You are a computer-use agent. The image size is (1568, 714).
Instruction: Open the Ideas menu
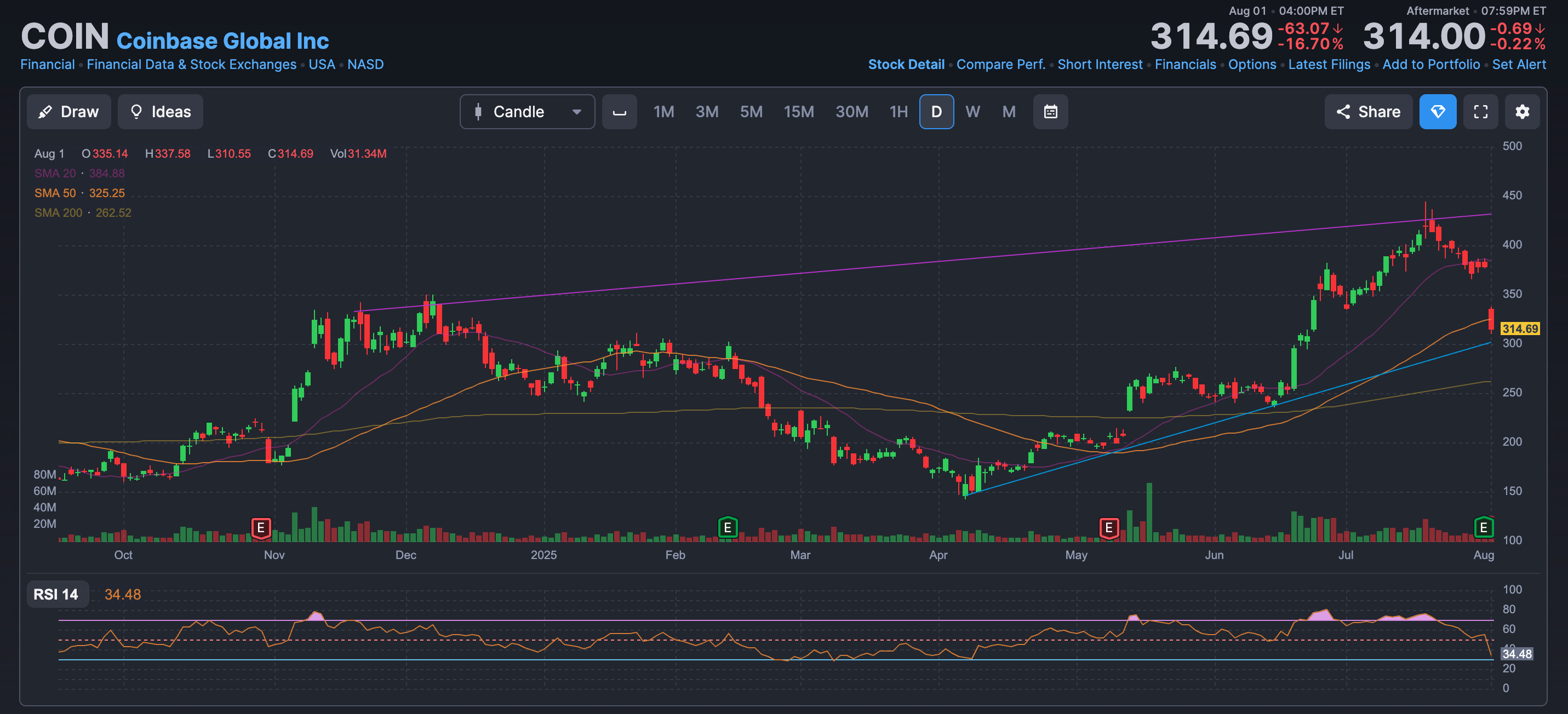click(161, 112)
